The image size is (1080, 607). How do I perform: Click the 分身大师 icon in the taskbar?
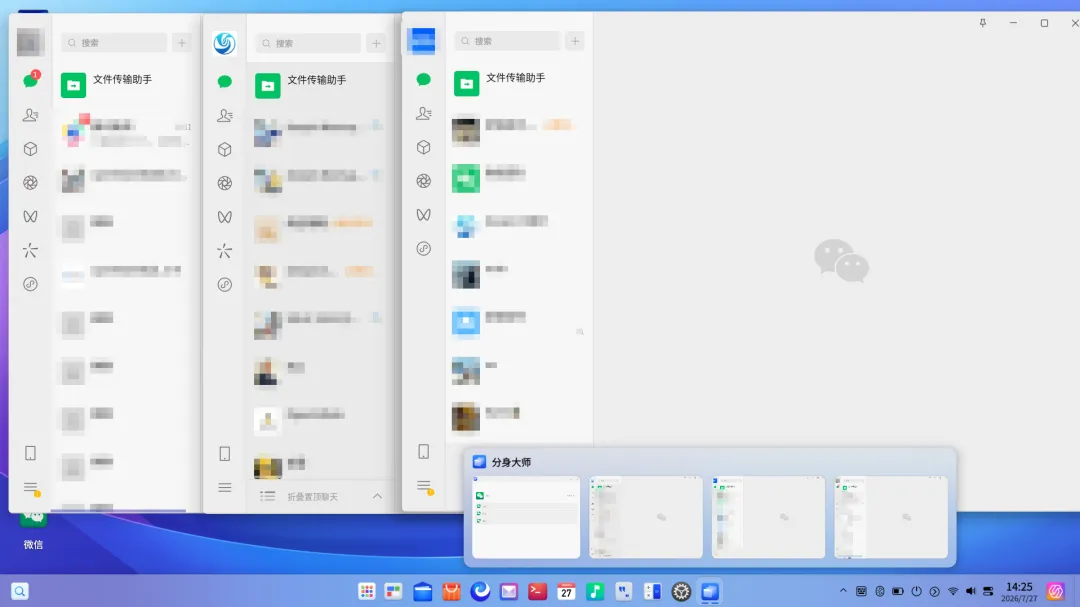click(710, 591)
